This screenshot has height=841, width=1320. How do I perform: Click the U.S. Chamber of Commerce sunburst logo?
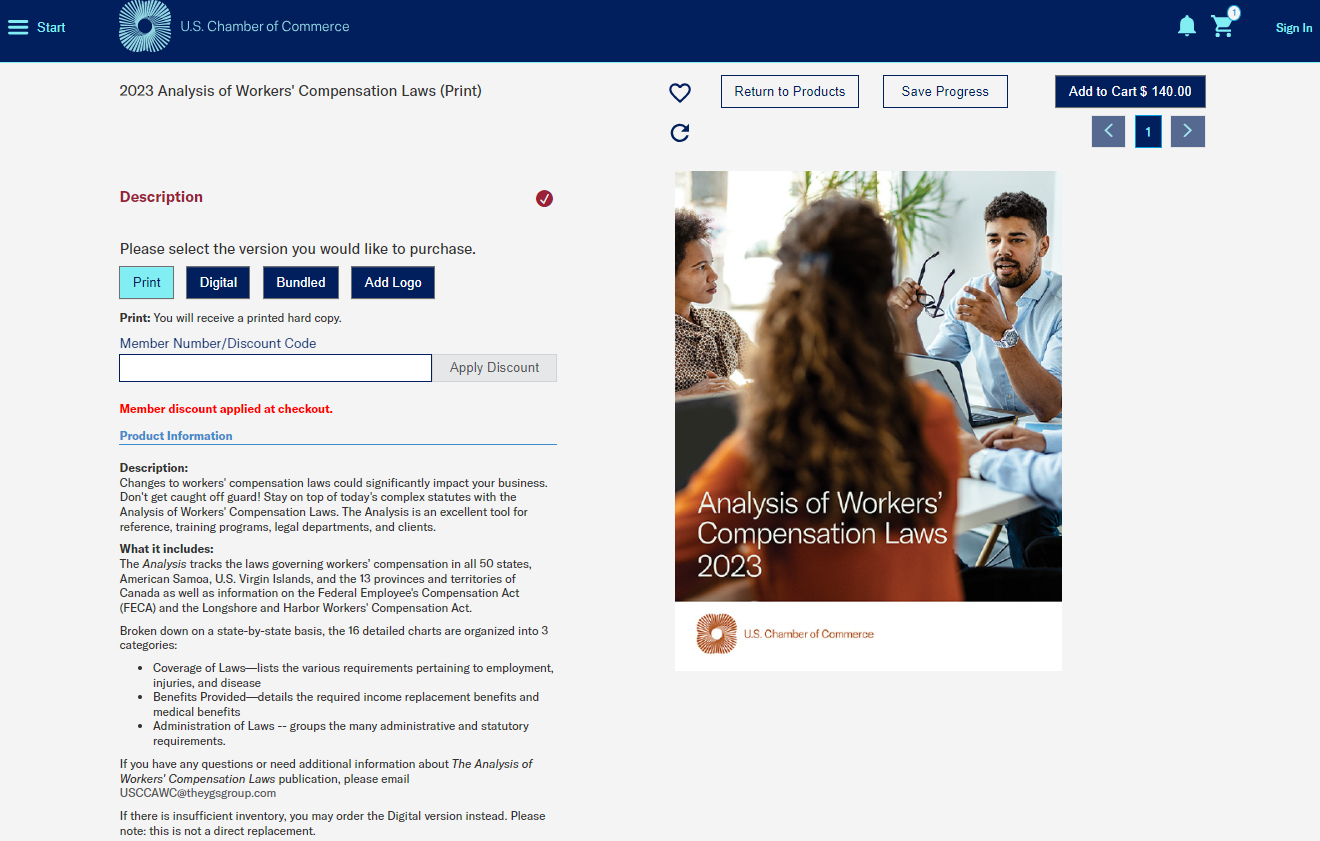(x=145, y=26)
